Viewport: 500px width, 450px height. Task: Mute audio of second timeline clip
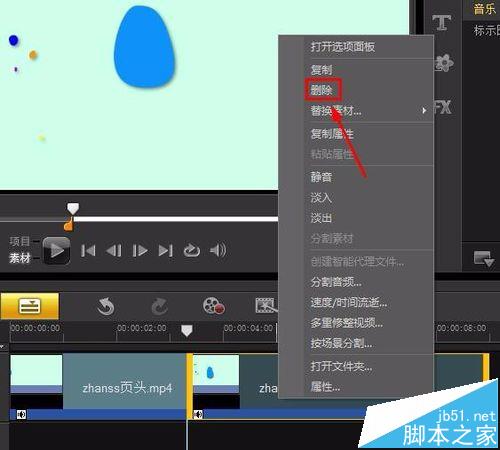tap(198, 414)
